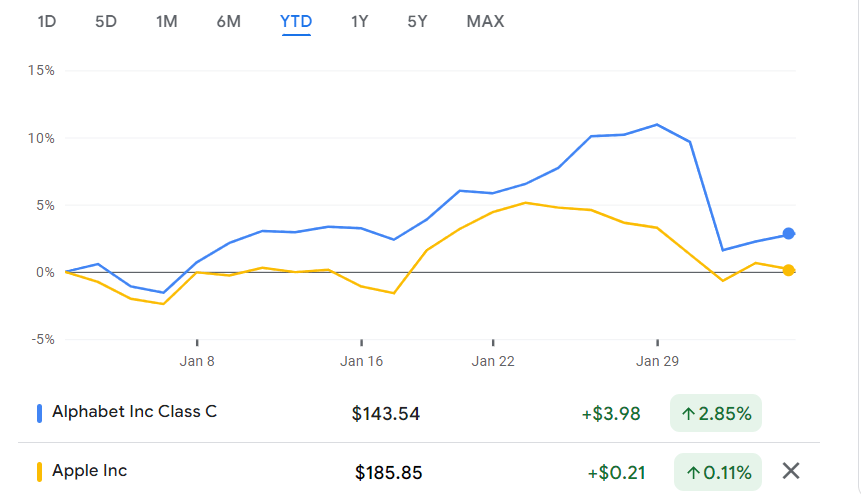Click the yellow Apple line endpoint dot
Viewport: 861px width, 499px height.
coord(788,270)
